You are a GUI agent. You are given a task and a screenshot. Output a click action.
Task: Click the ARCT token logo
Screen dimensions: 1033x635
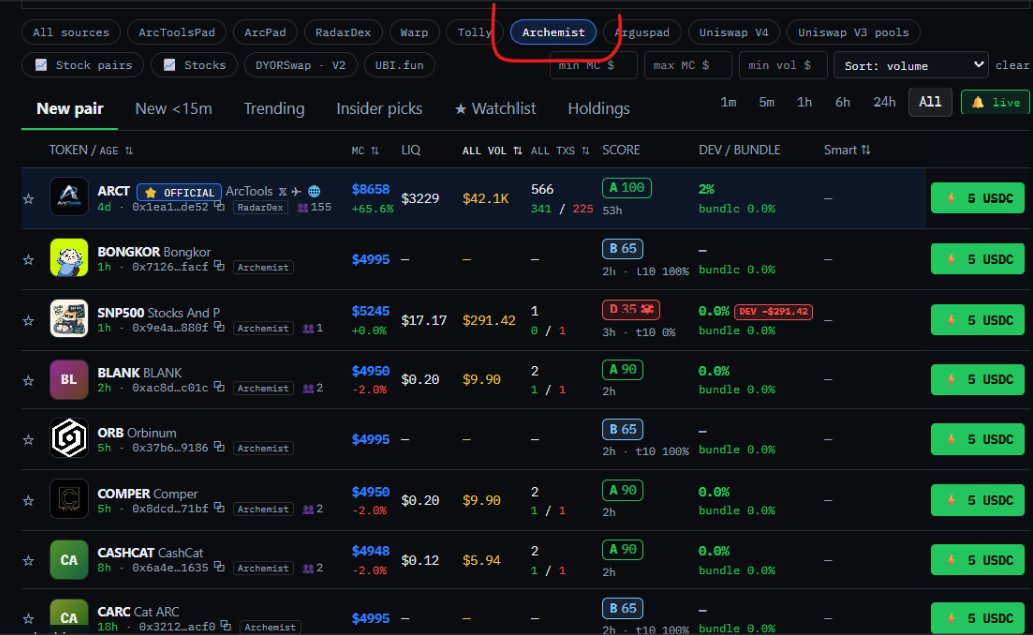69,196
